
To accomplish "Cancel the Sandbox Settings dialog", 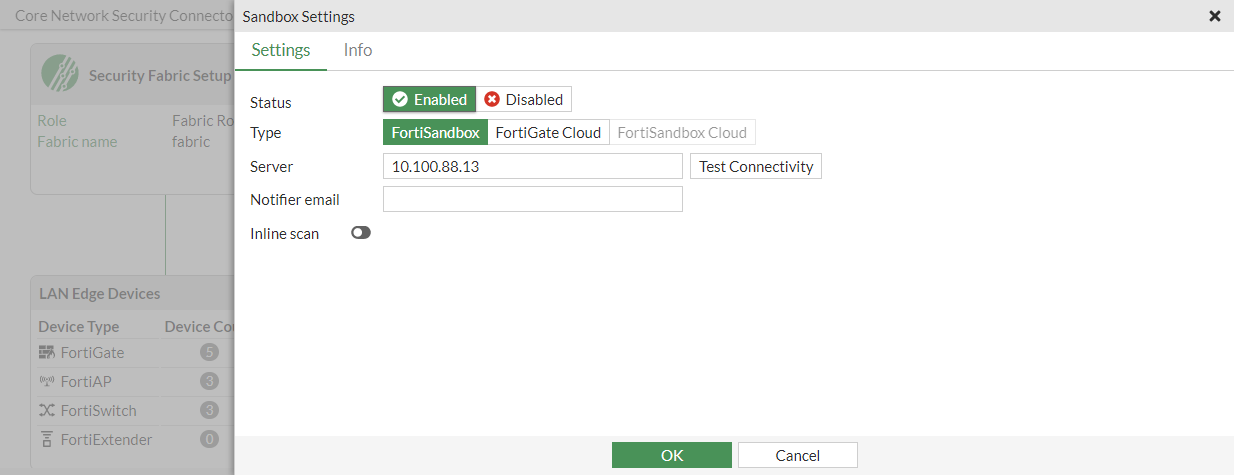I will click(798, 455).
